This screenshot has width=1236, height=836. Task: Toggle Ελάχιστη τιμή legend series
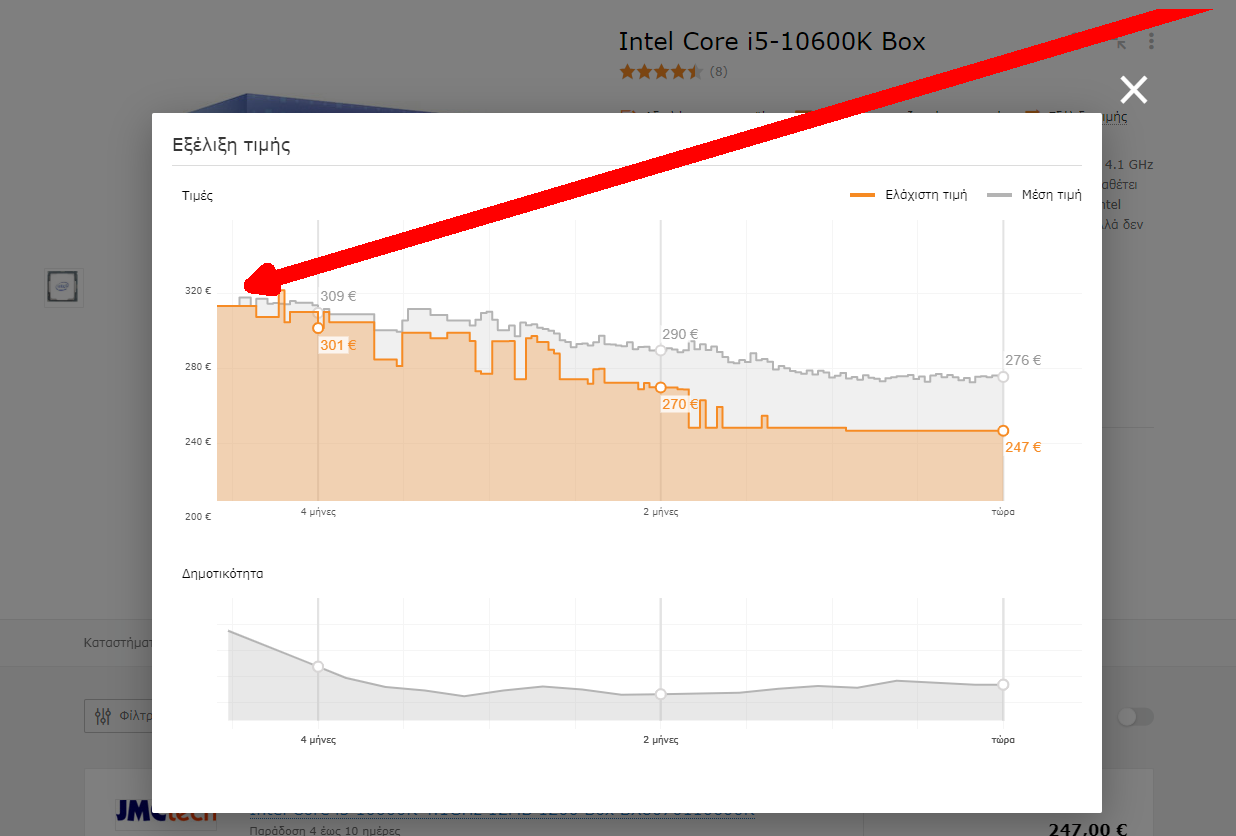908,195
